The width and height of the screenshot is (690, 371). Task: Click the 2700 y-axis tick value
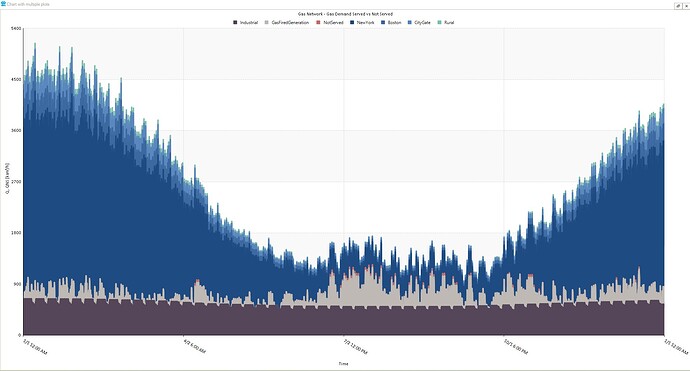point(16,182)
